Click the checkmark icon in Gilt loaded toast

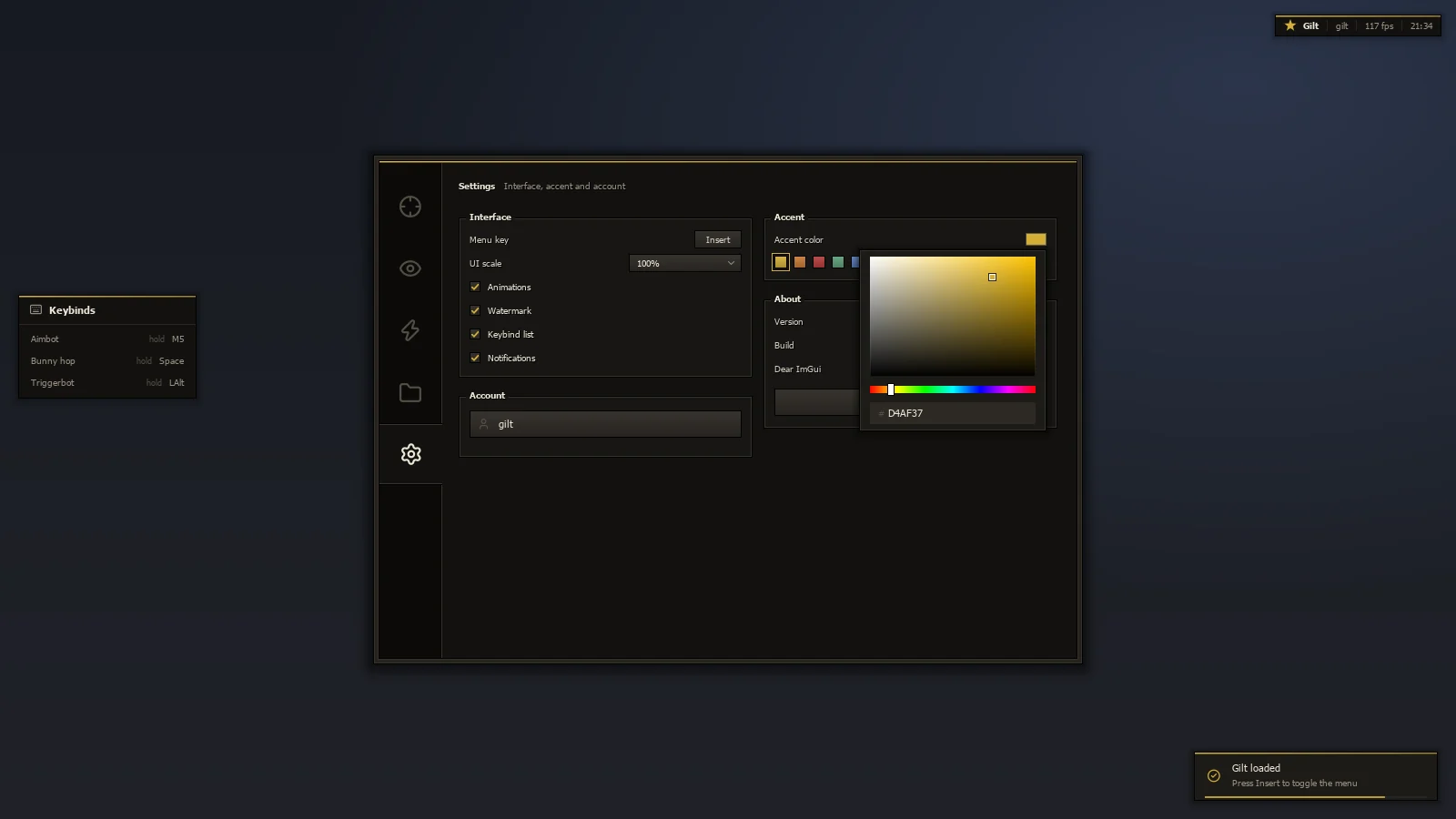click(1214, 776)
